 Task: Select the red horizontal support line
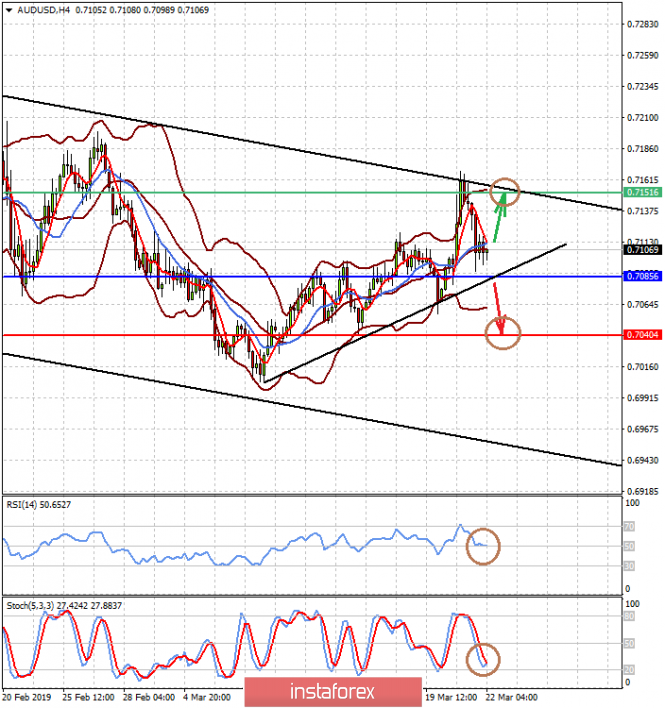click(x=312, y=335)
